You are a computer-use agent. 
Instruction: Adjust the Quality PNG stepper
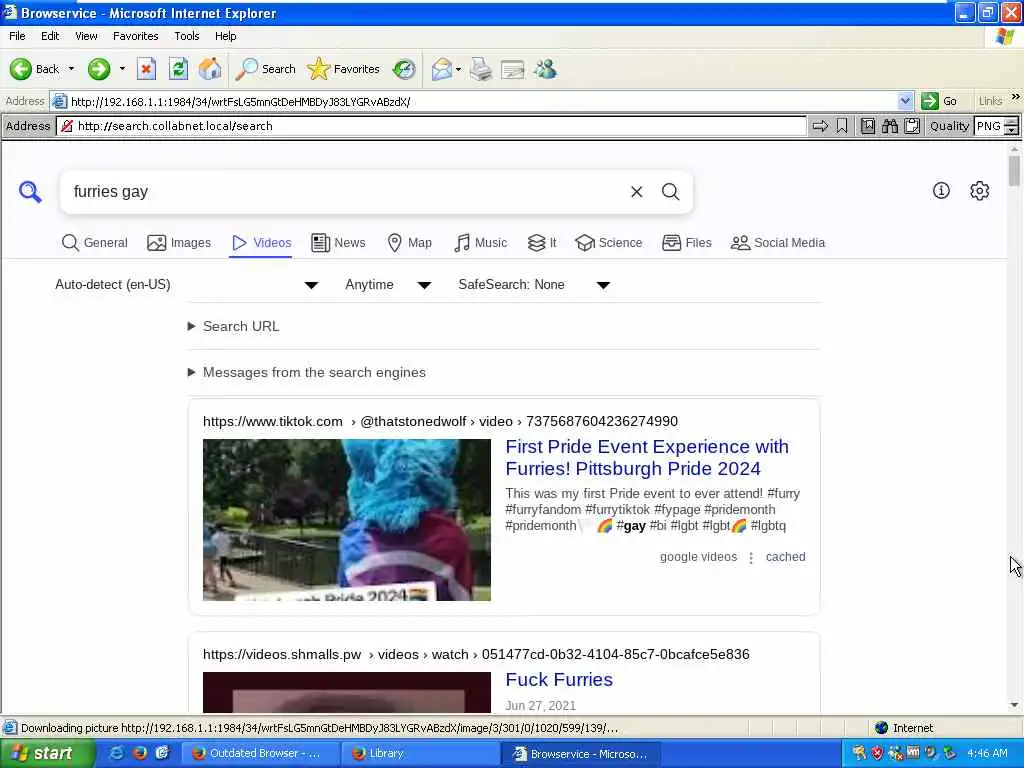click(x=1012, y=126)
